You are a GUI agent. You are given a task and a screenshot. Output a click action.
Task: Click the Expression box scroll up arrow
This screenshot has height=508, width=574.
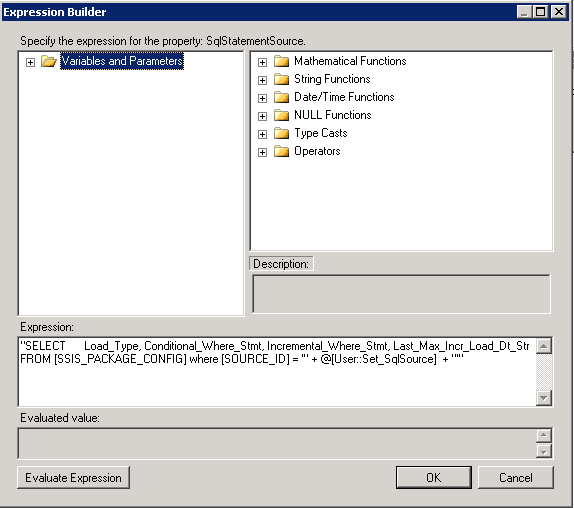click(x=544, y=346)
